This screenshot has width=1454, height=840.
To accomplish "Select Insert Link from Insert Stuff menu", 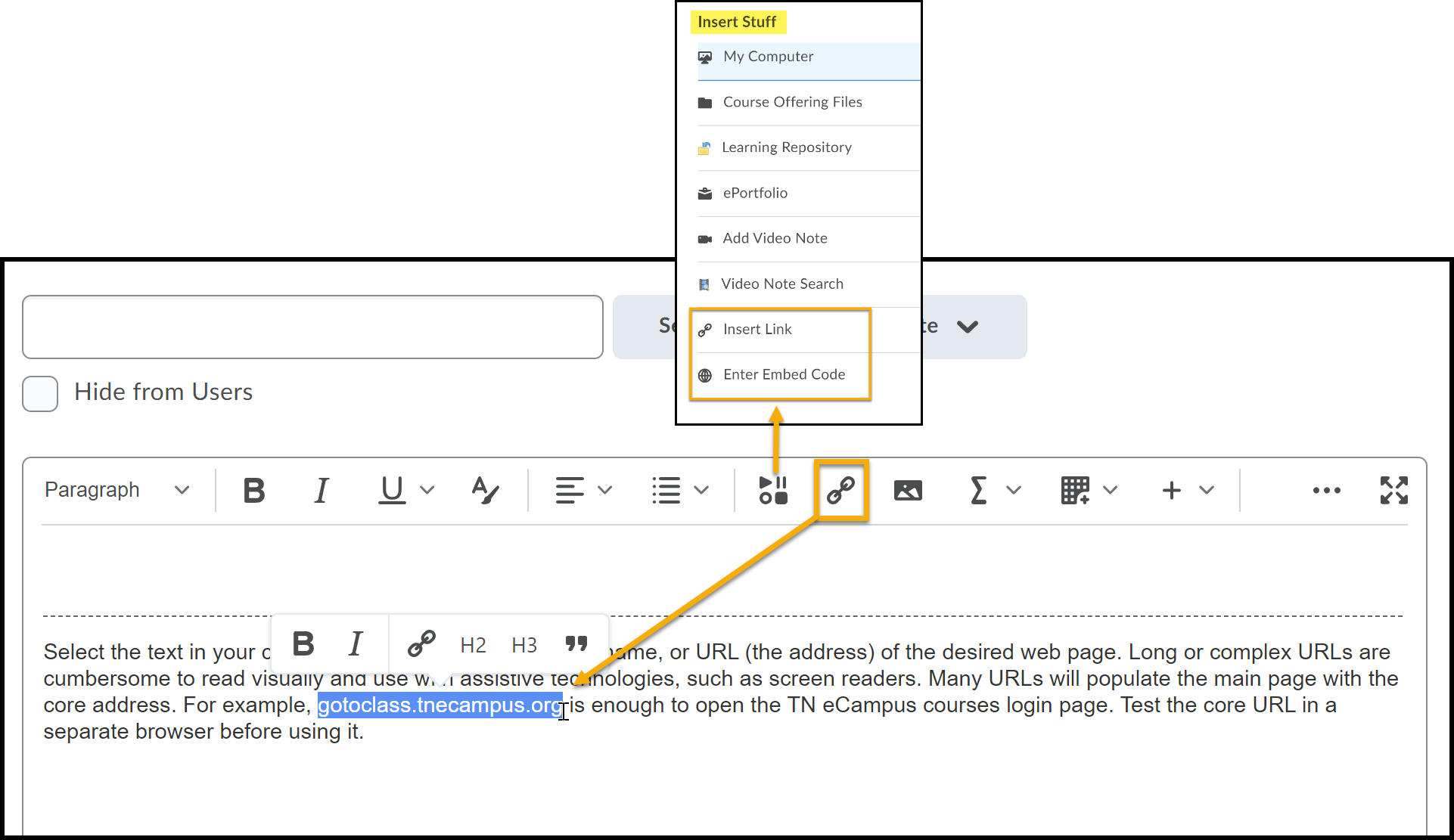I will 757,328.
